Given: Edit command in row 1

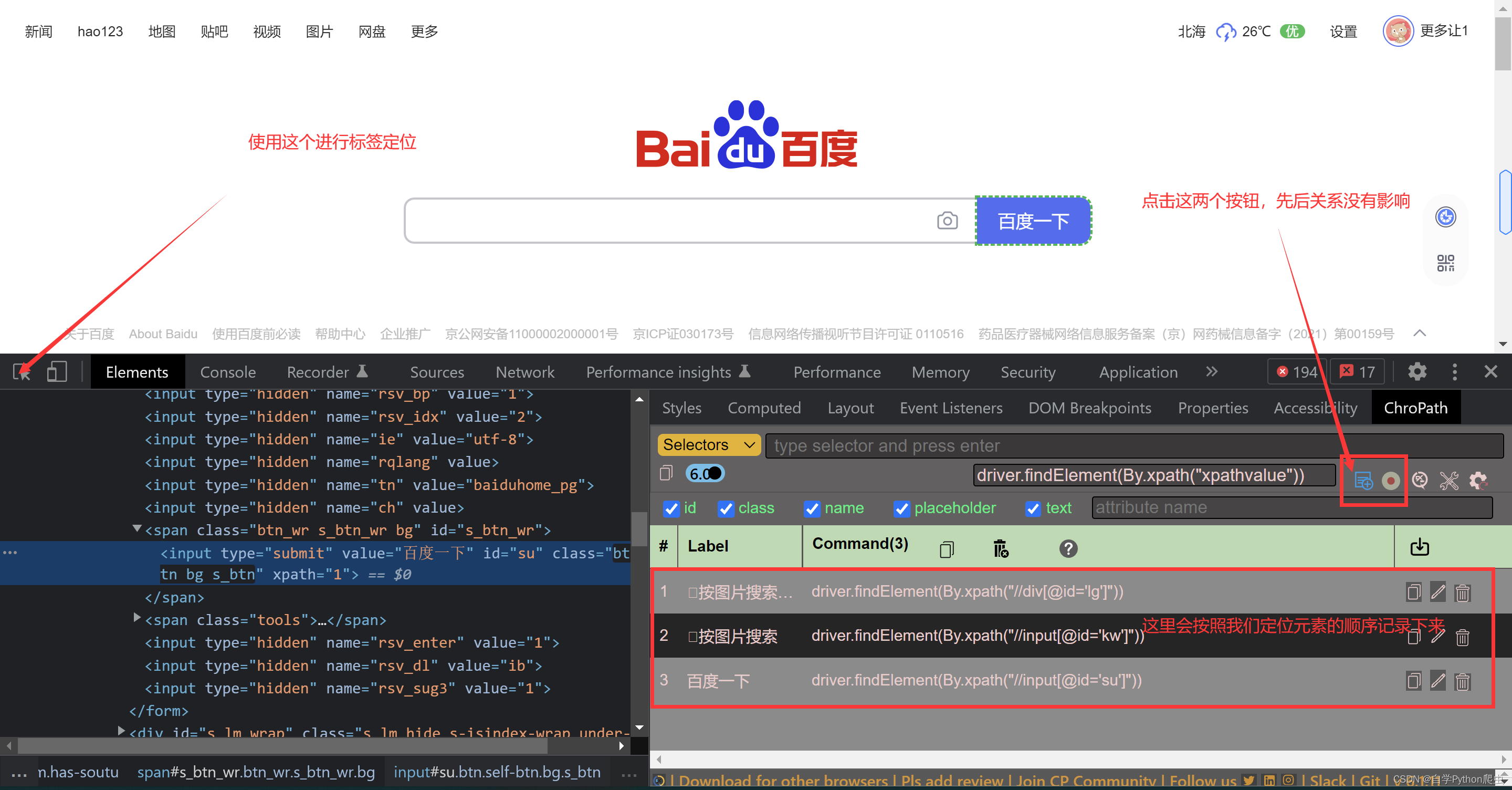Looking at the screenshot, I should 1437,591.
